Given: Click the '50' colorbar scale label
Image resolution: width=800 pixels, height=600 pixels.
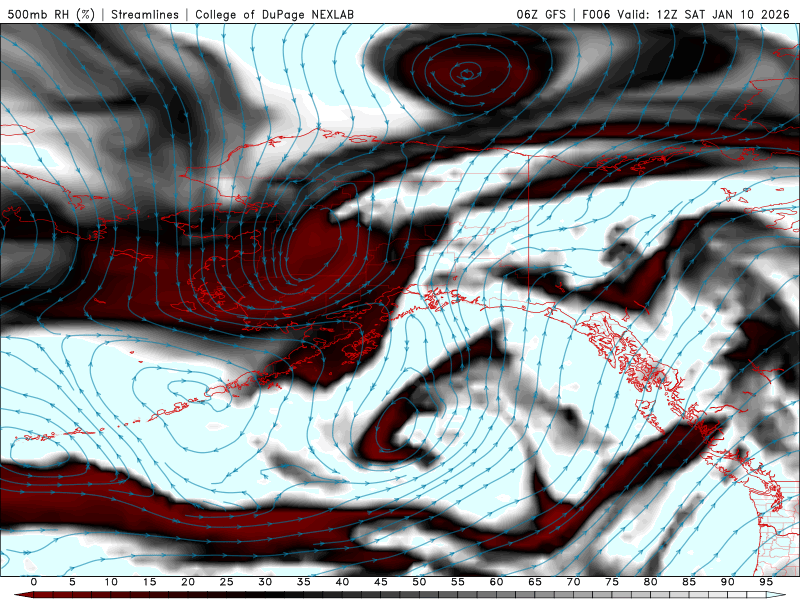Looking at the screenshot, I should pyautogui.click(x=419, y=582).
